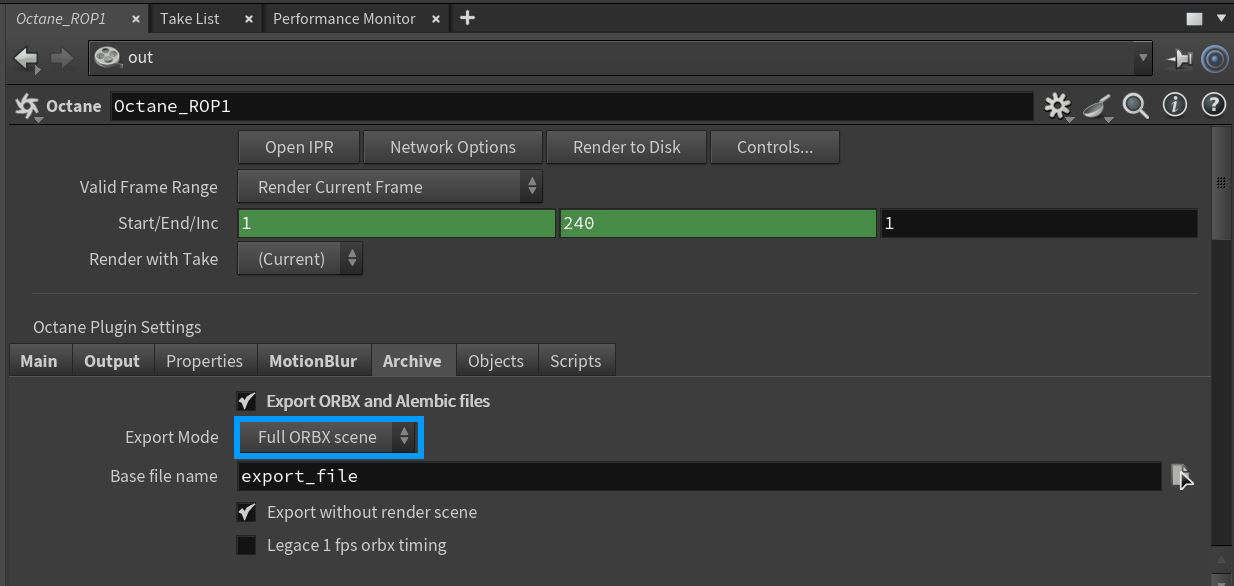Open the parameter pane gear menu
1234x586 pixels.
pos(1057,105)
